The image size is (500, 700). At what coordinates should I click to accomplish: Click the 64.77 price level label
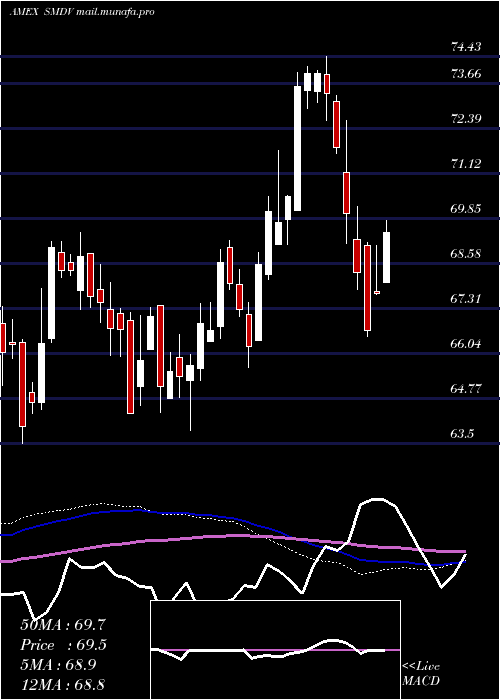coord(466,389)
